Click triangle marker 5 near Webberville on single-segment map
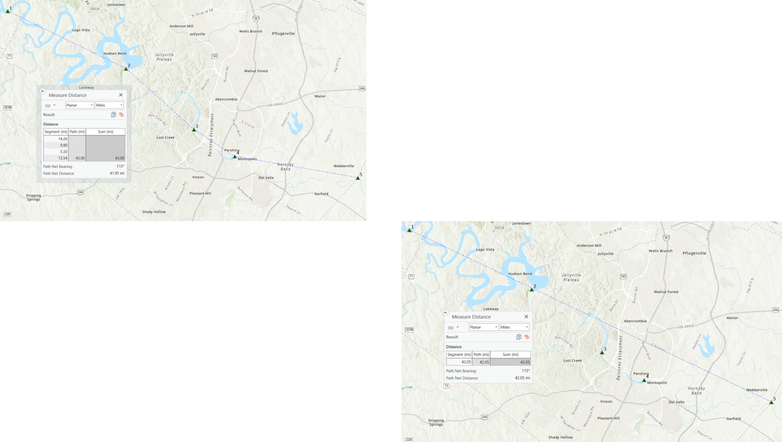 [x=772, y=402]
